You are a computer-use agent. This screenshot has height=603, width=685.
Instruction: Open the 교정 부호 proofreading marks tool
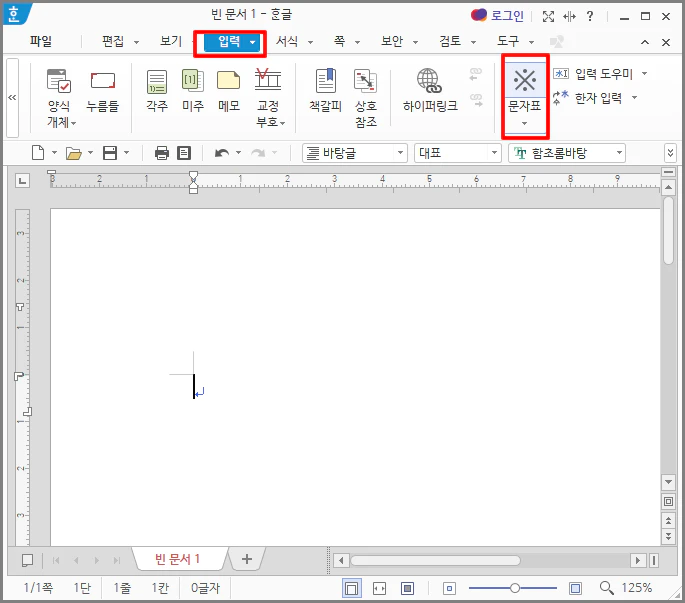point(268,98)
